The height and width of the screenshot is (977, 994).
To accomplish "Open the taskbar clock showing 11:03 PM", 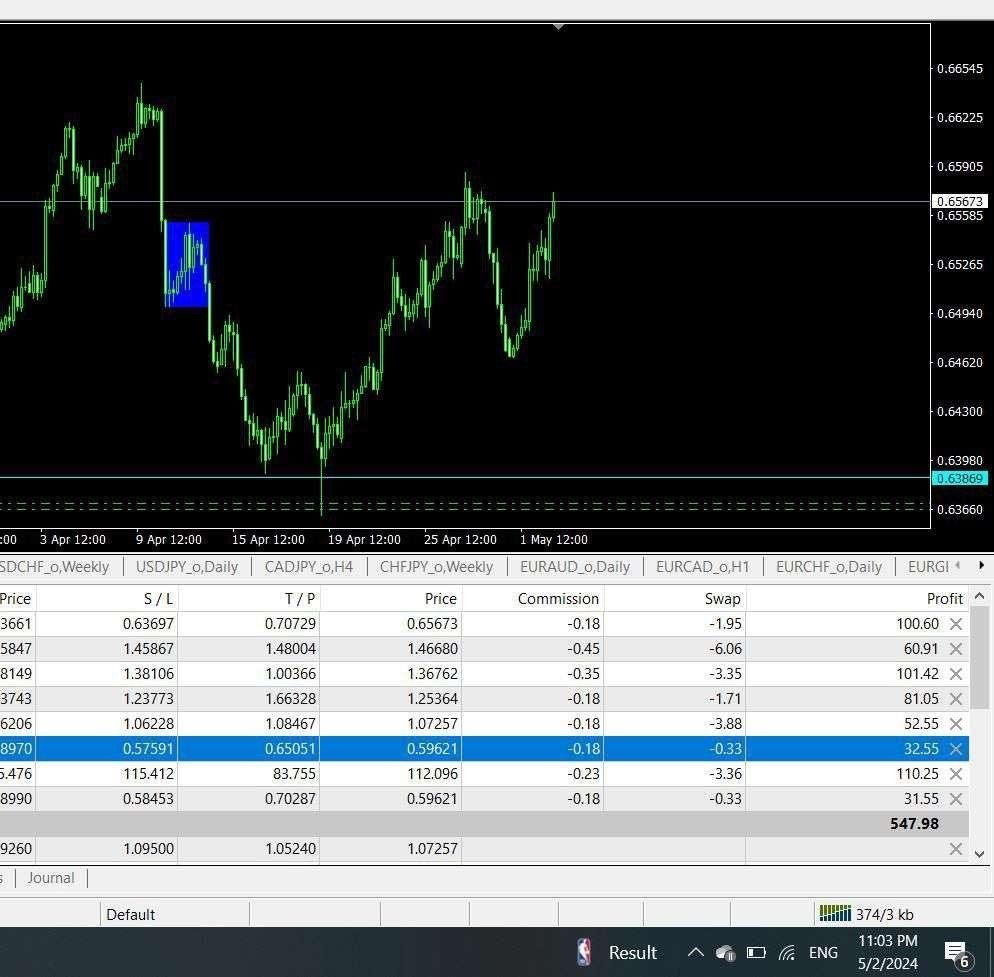I will click(888, 952).
